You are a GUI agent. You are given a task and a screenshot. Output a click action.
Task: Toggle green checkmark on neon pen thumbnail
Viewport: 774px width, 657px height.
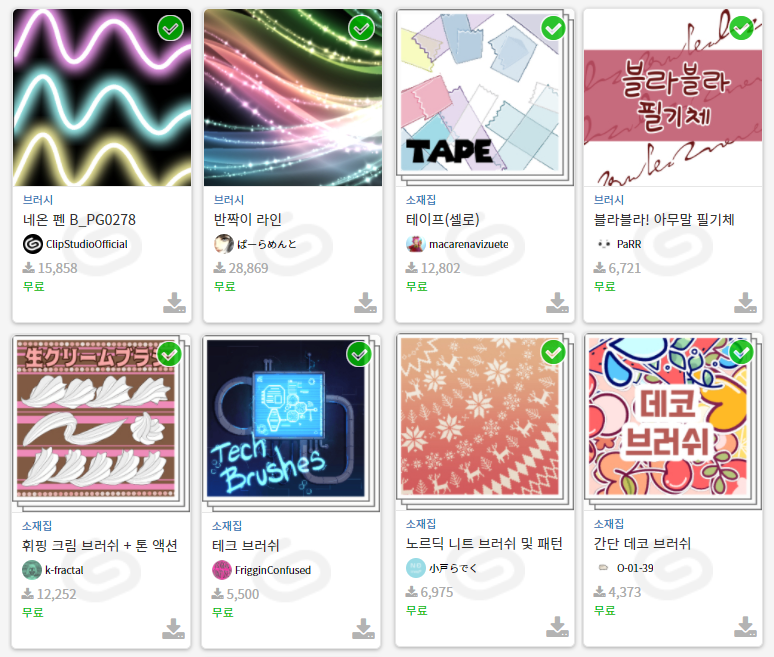tap(170, 28)
